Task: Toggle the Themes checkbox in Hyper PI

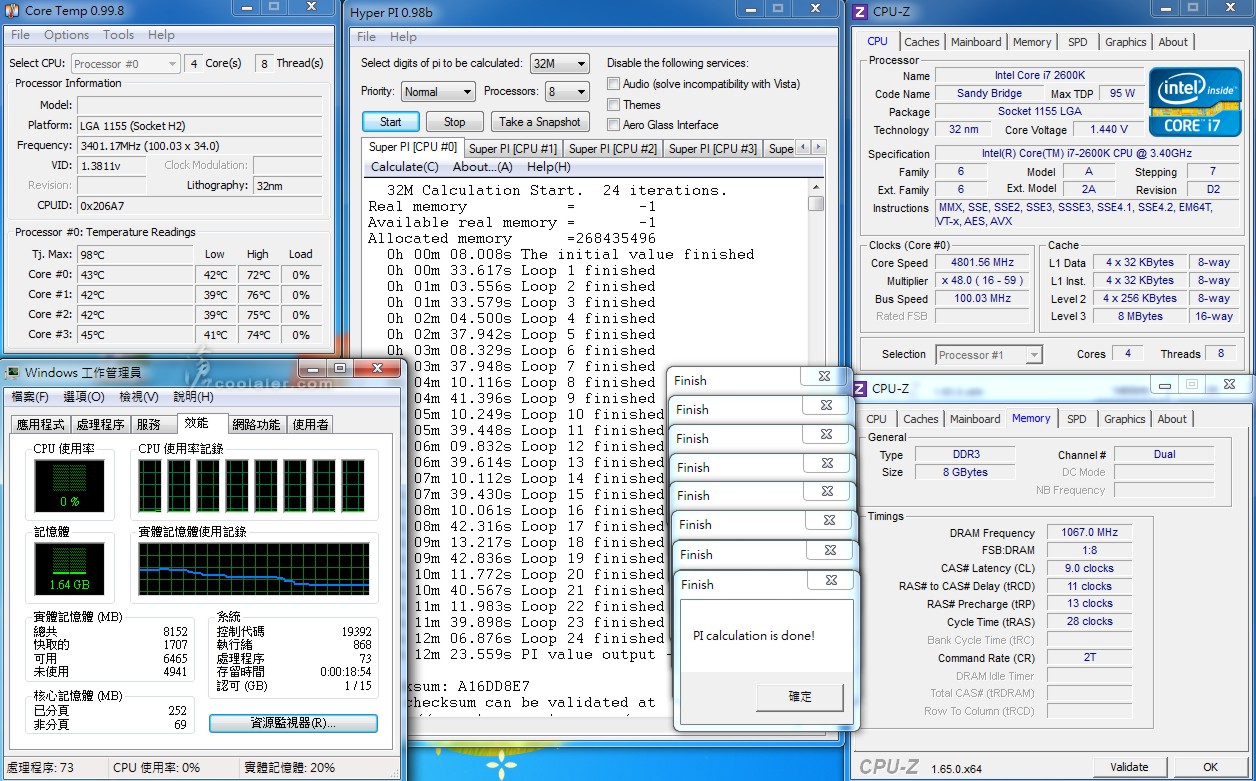Action: click(614, 104)
